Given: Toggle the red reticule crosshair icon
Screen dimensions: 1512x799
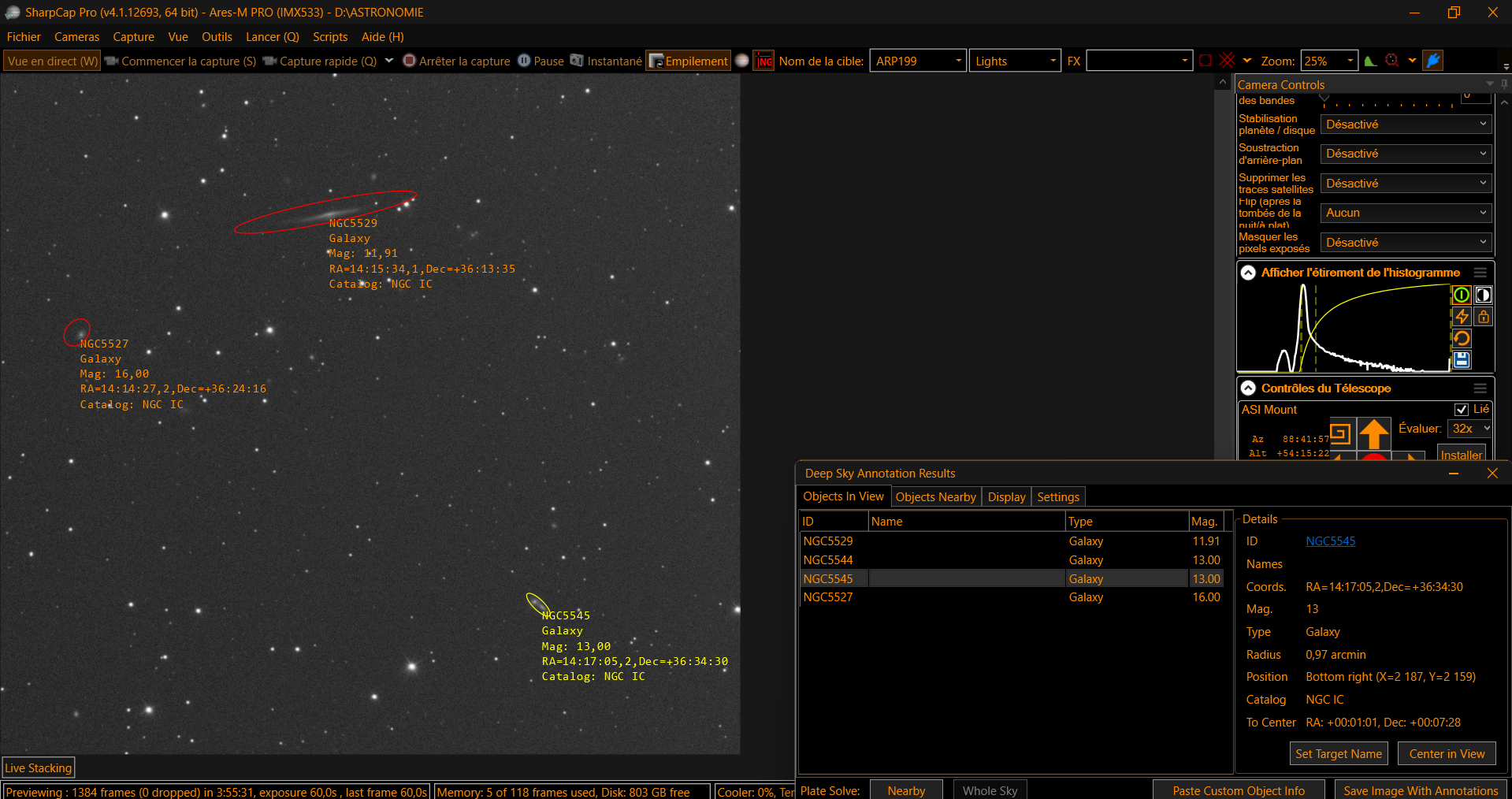Looking at the screenshot, I should 1228,61.
